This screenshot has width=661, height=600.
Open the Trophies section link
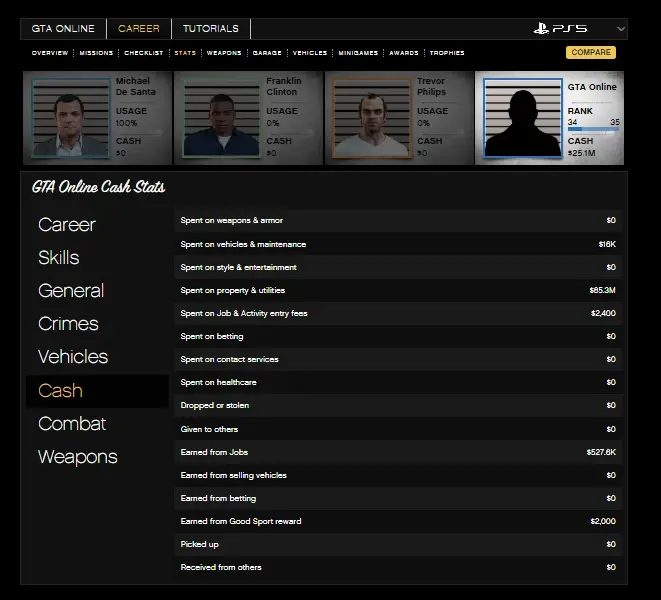(447, 53)
